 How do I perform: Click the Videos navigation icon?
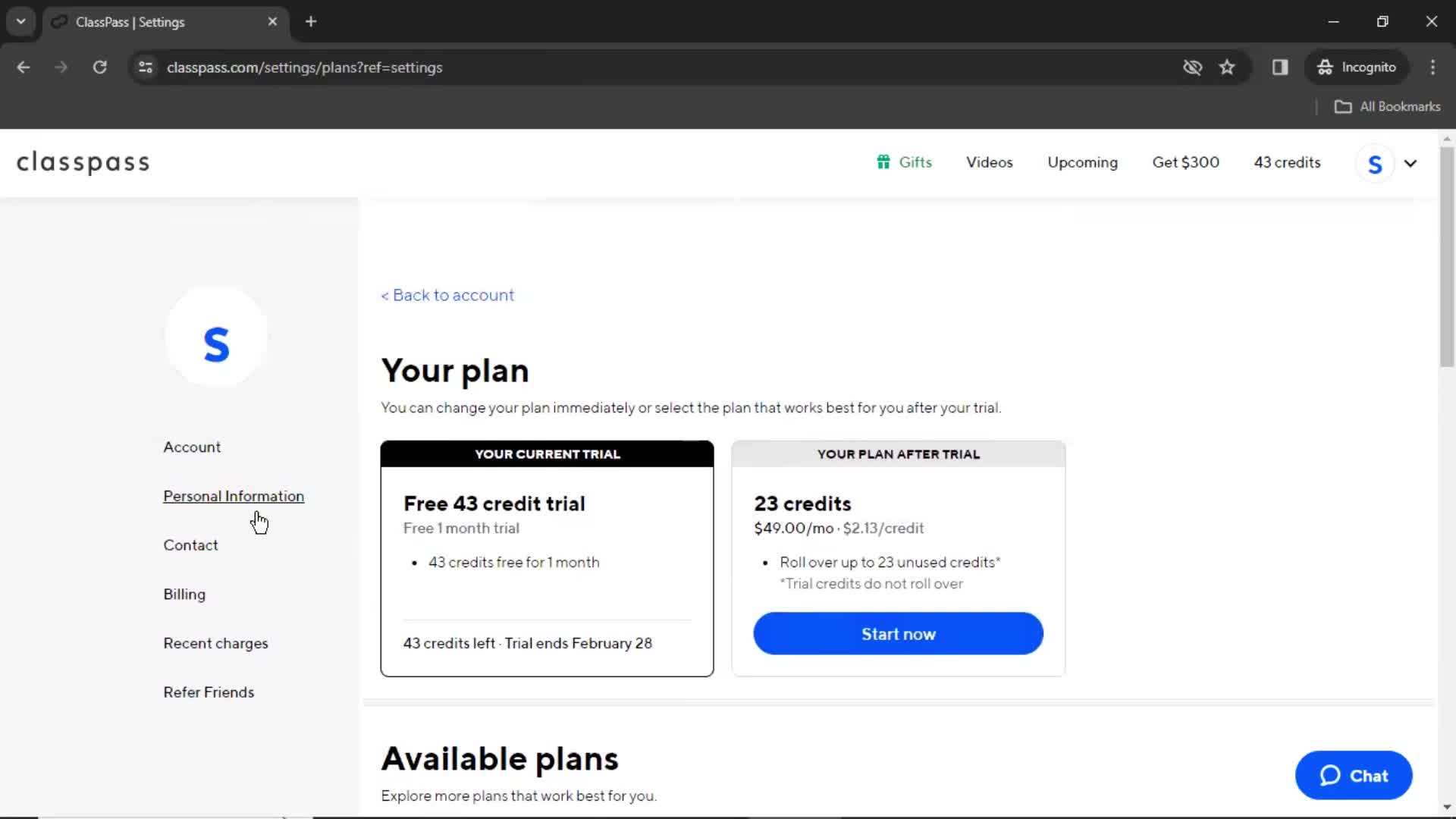coord(989,162)
